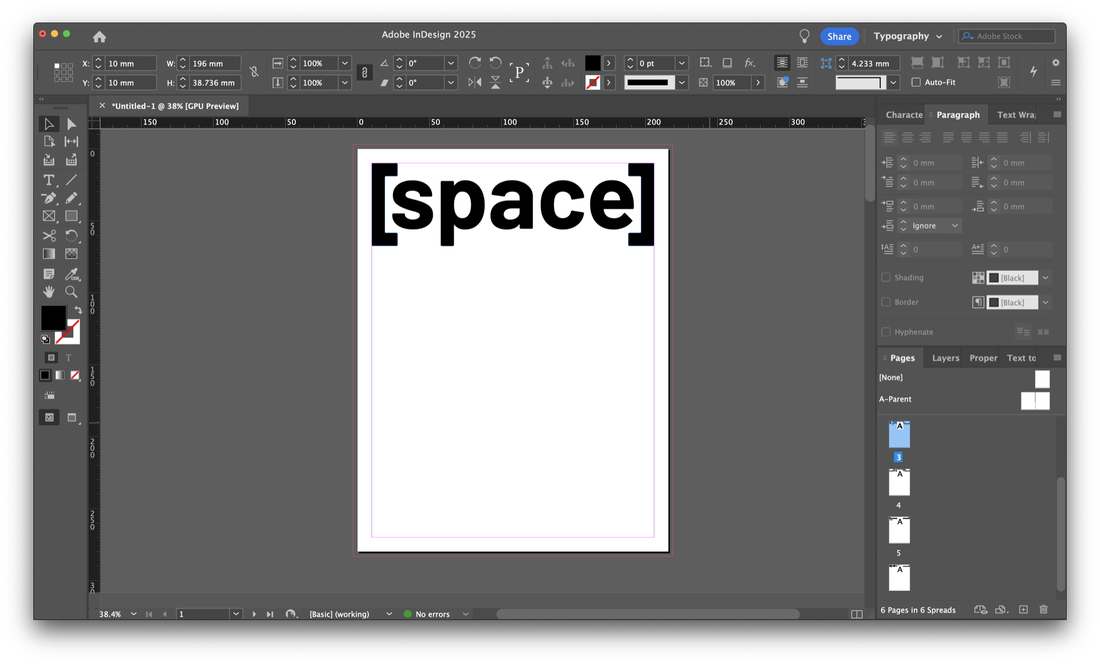The image size is (1100, 664).
Task: Rotate 90 degrees clockwise
Action: pyautogui.click(x=475, y=63)
